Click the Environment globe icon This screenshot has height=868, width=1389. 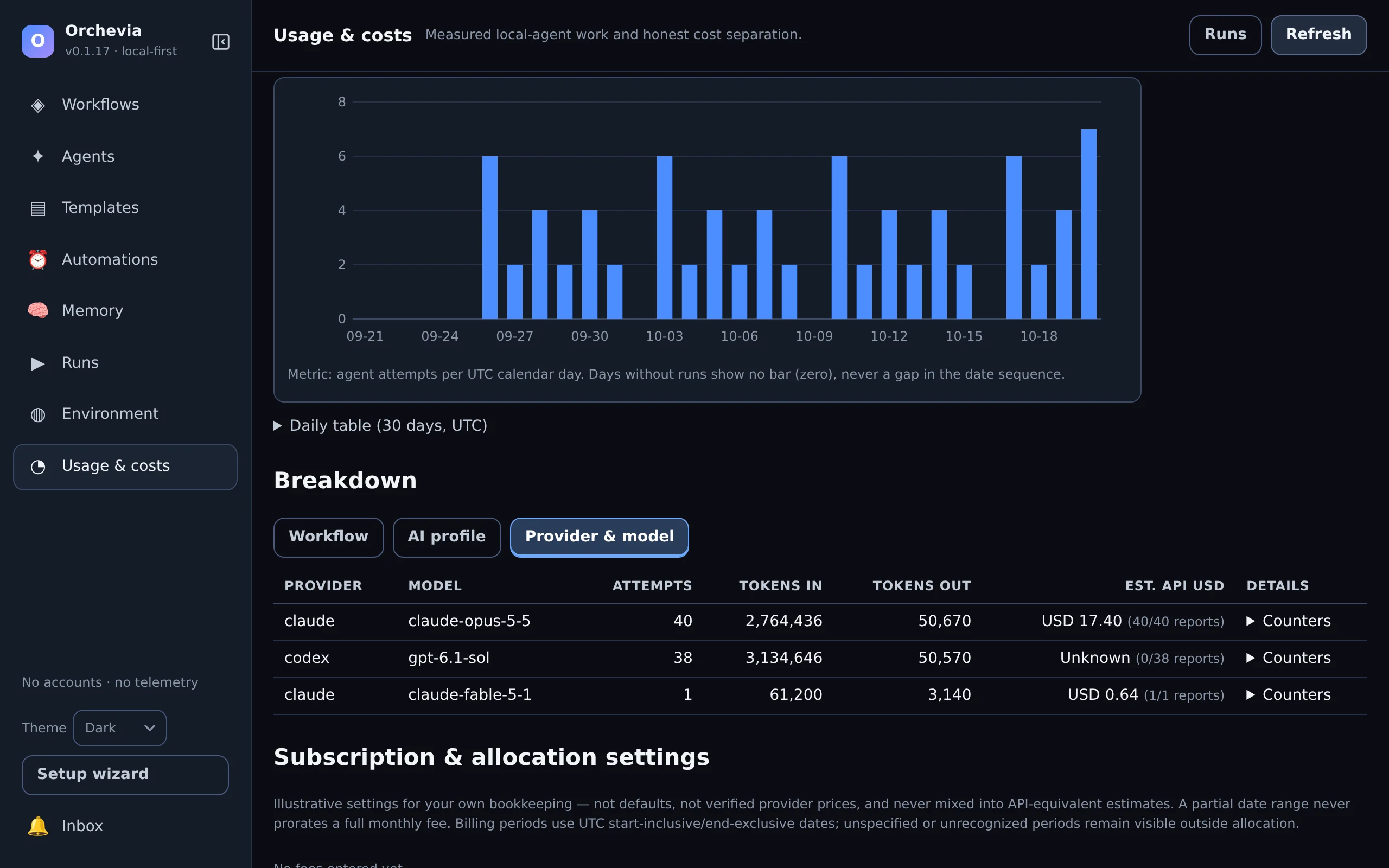tap(38, 414)
